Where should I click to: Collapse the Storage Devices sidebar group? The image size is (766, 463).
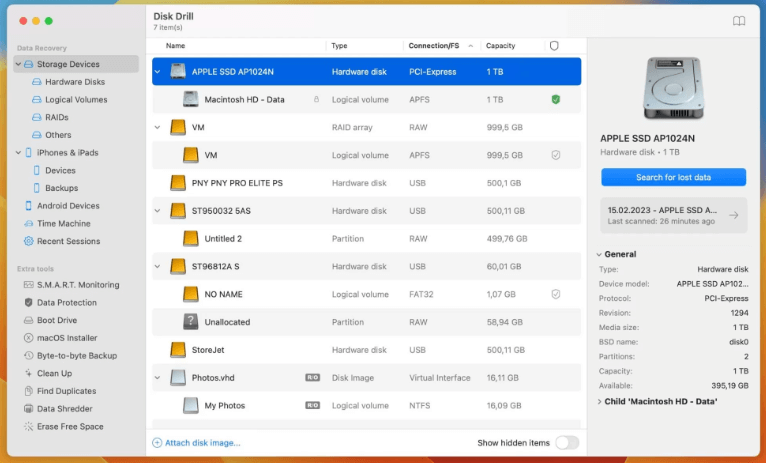coord(18,64)
